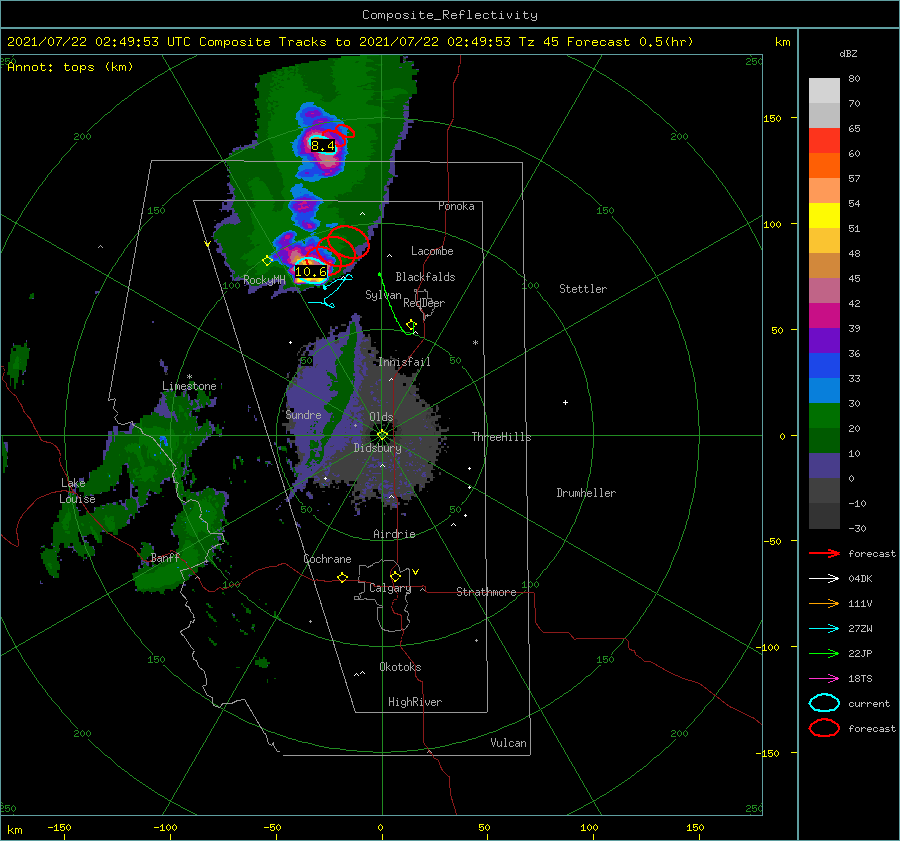Select the white 04DK arrow legend icon
900x841 pixels.
coord(824,579)
